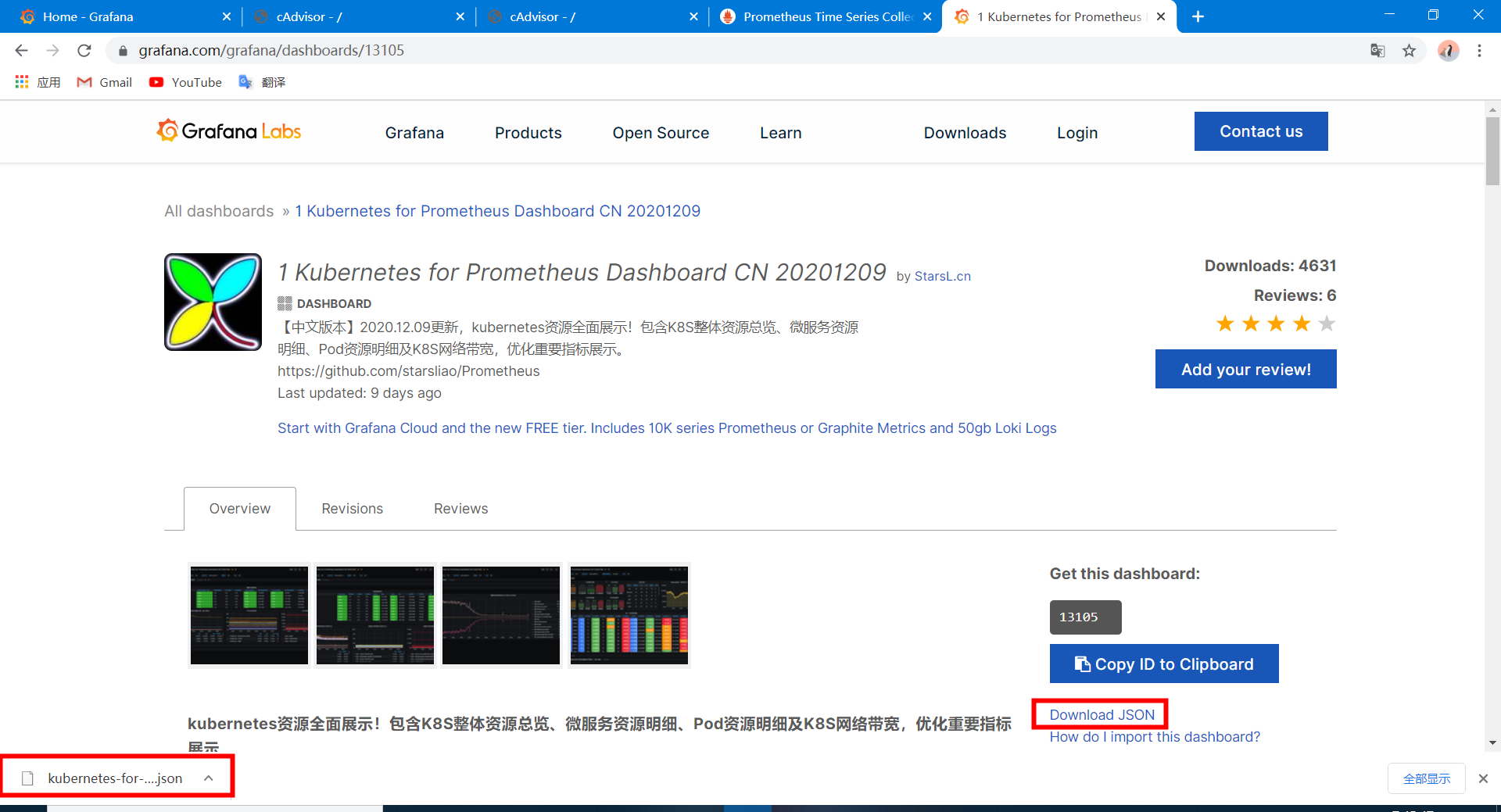Open the first dashboard screenshot thumbnail
Viewport: 1501px width, 812px height.
point(249,615)
